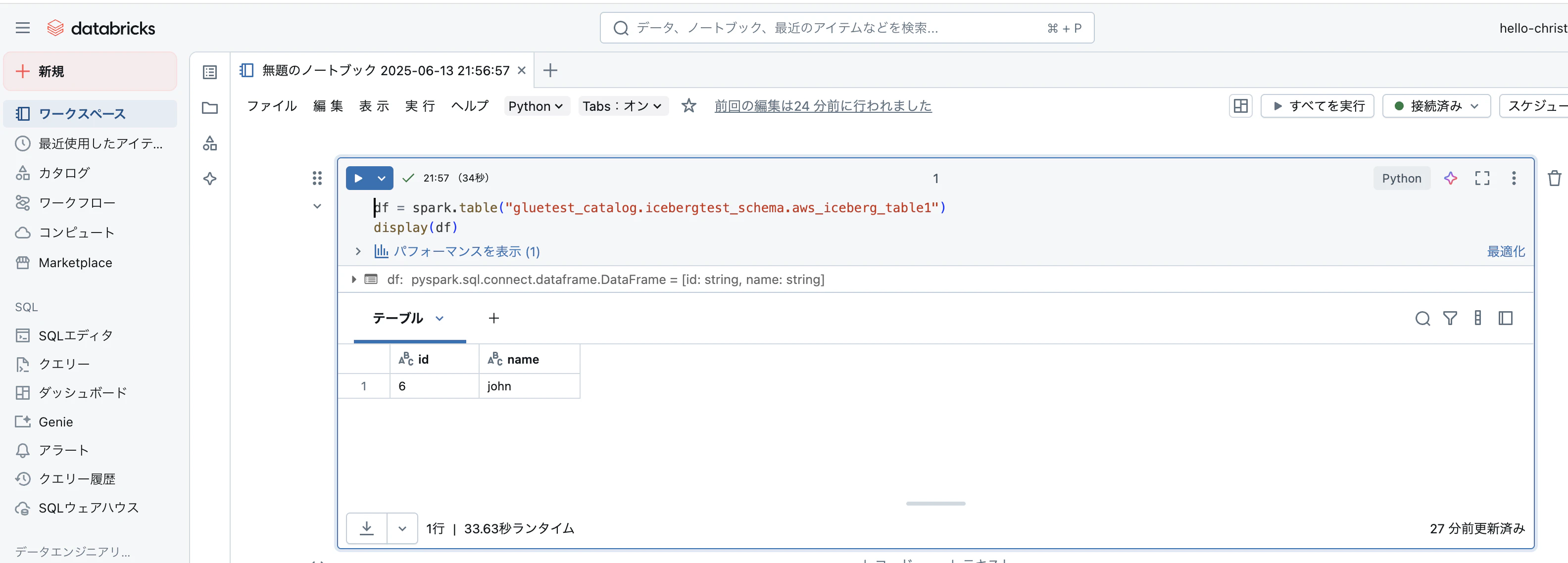The image size is (1568, 563).
Task: Open the assistant sparkle panel icon
Action: 210,178
